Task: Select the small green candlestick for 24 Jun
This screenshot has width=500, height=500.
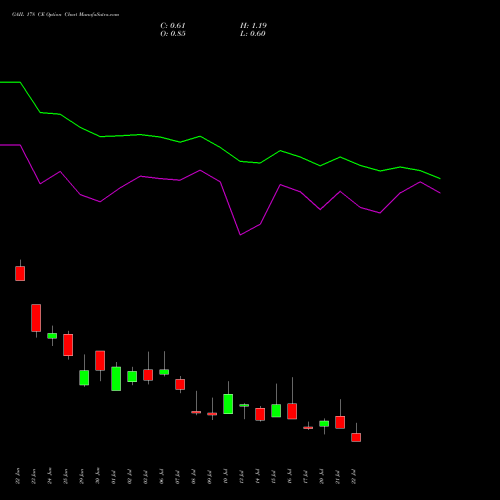Action: tap(52, 336)
